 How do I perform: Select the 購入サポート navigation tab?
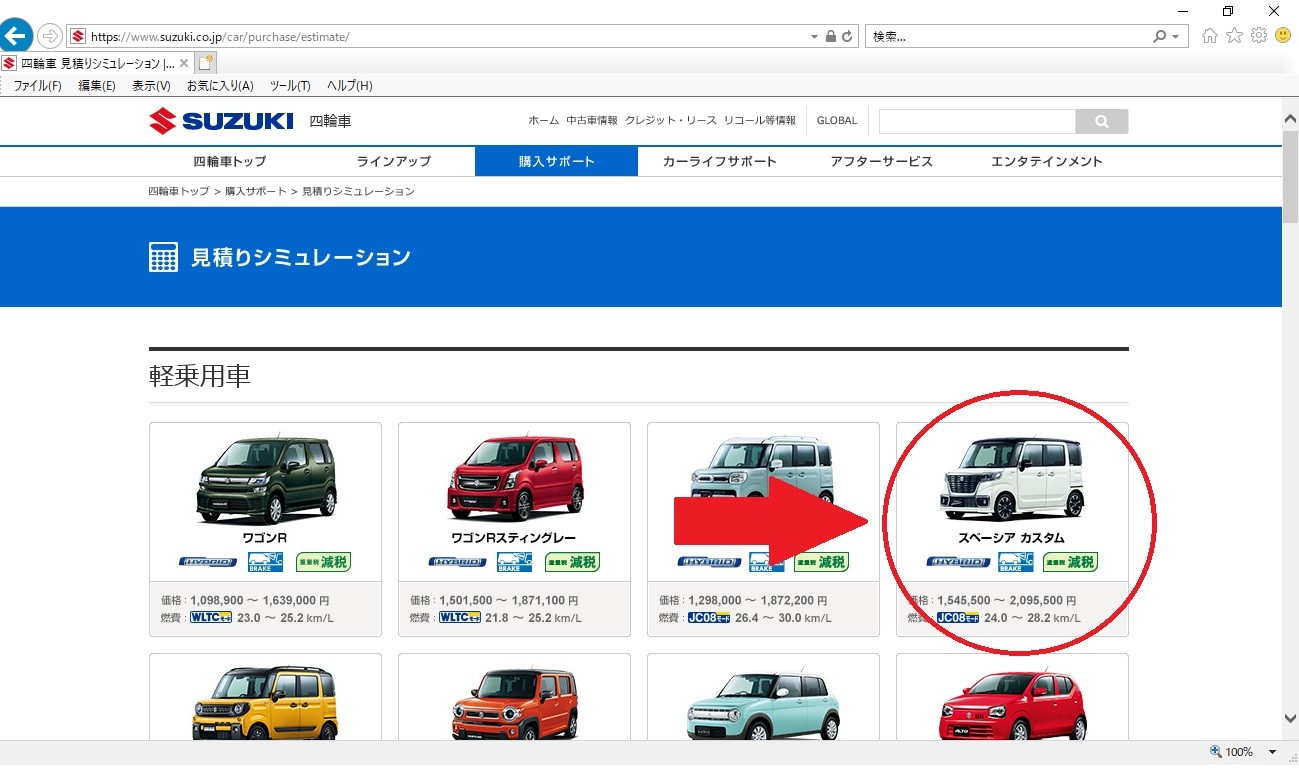tap(556, 161)
